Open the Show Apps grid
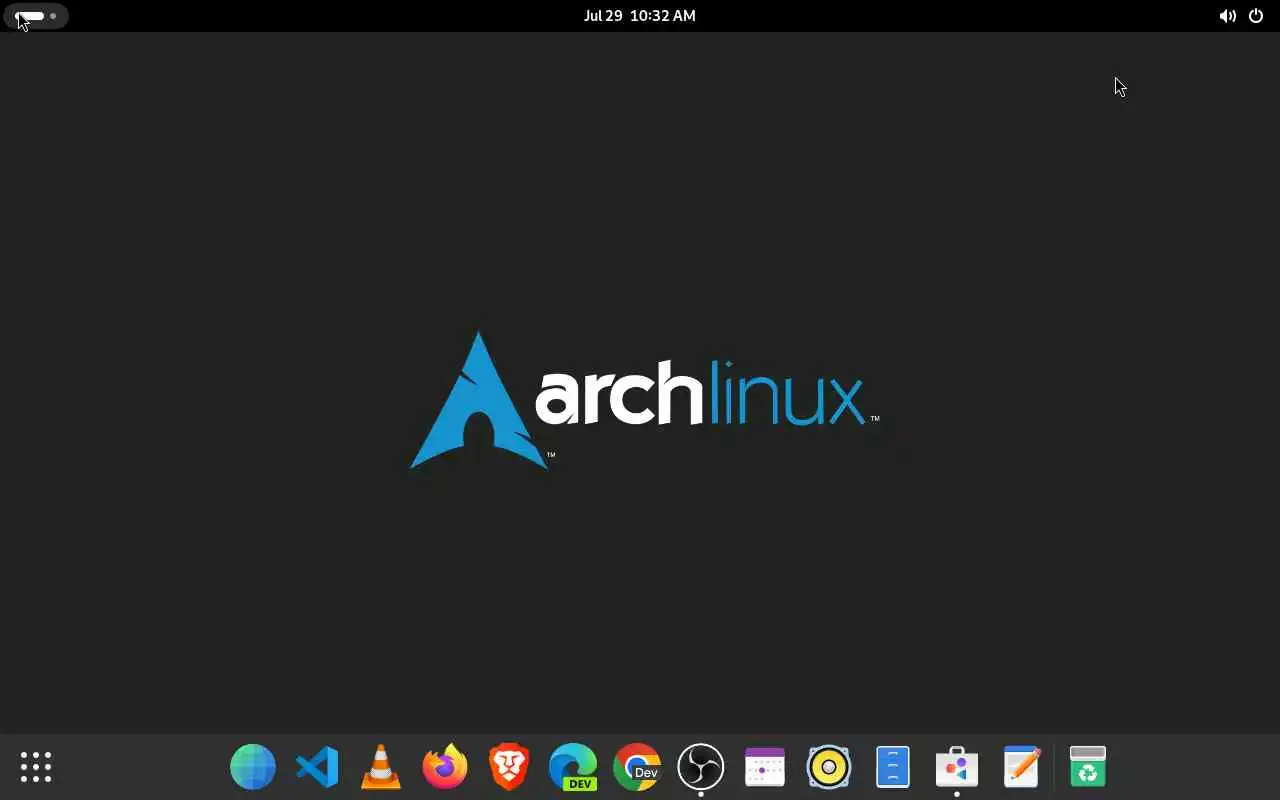This screenshot has height=800, width=1280. tap(36, 767)
